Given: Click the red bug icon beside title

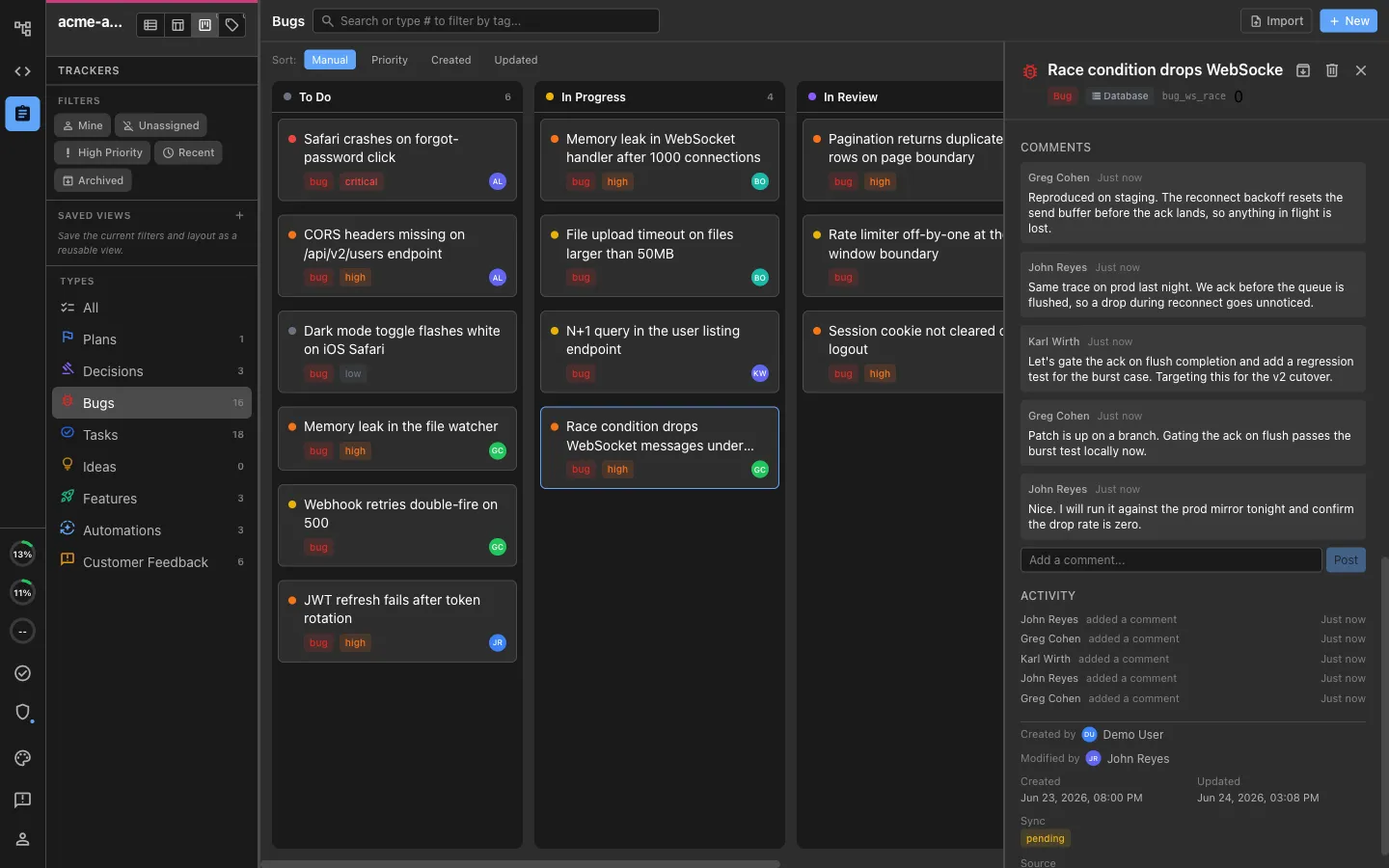Looking at the screenshot, I should pos(1030,71).
